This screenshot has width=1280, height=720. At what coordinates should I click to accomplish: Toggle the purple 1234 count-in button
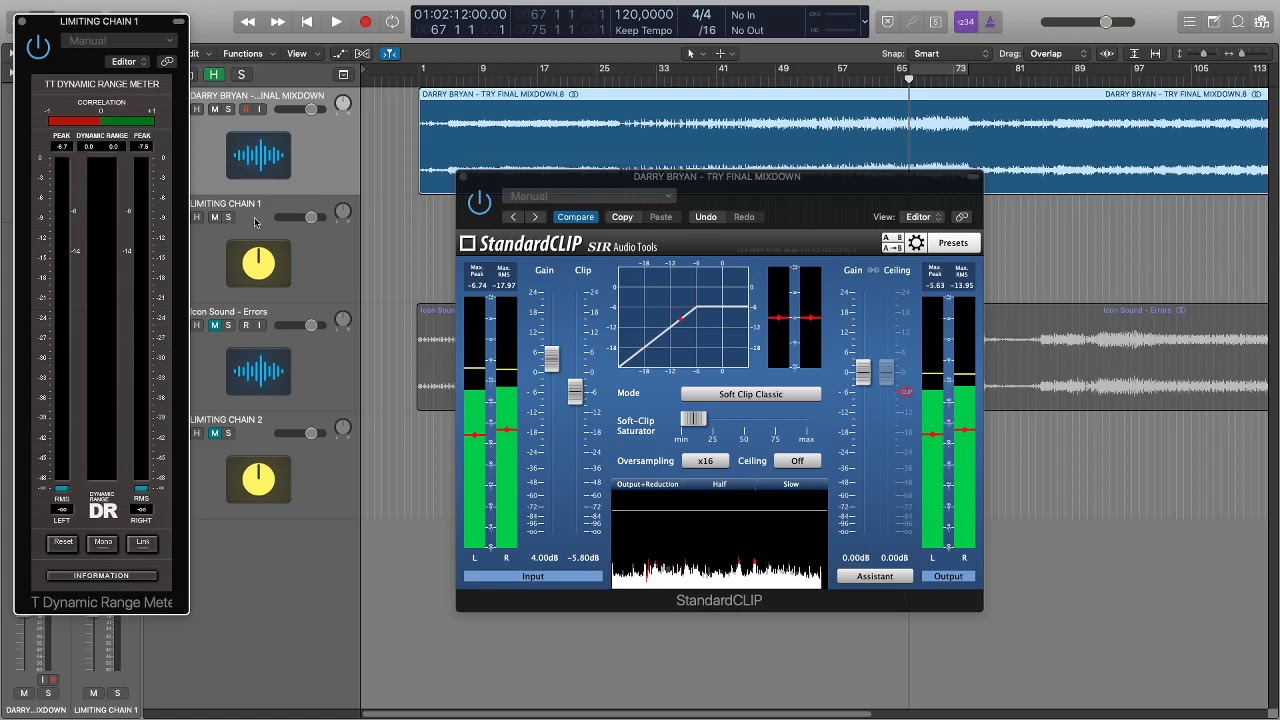pos(965,22)
